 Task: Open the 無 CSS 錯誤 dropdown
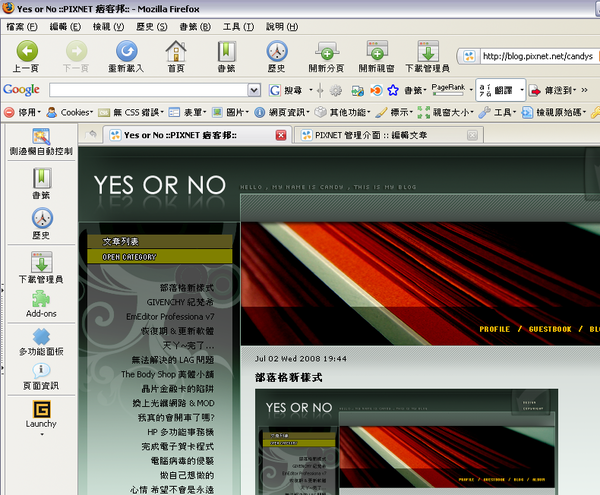(130, 112)
